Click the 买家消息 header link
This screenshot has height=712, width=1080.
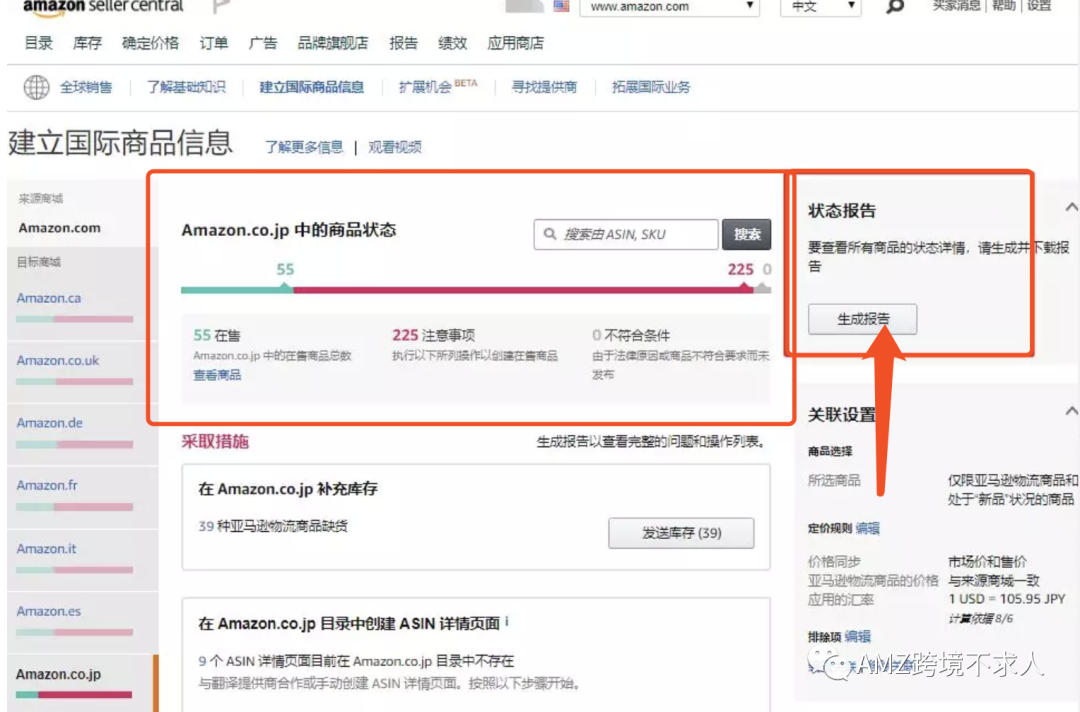pos(957,6)
